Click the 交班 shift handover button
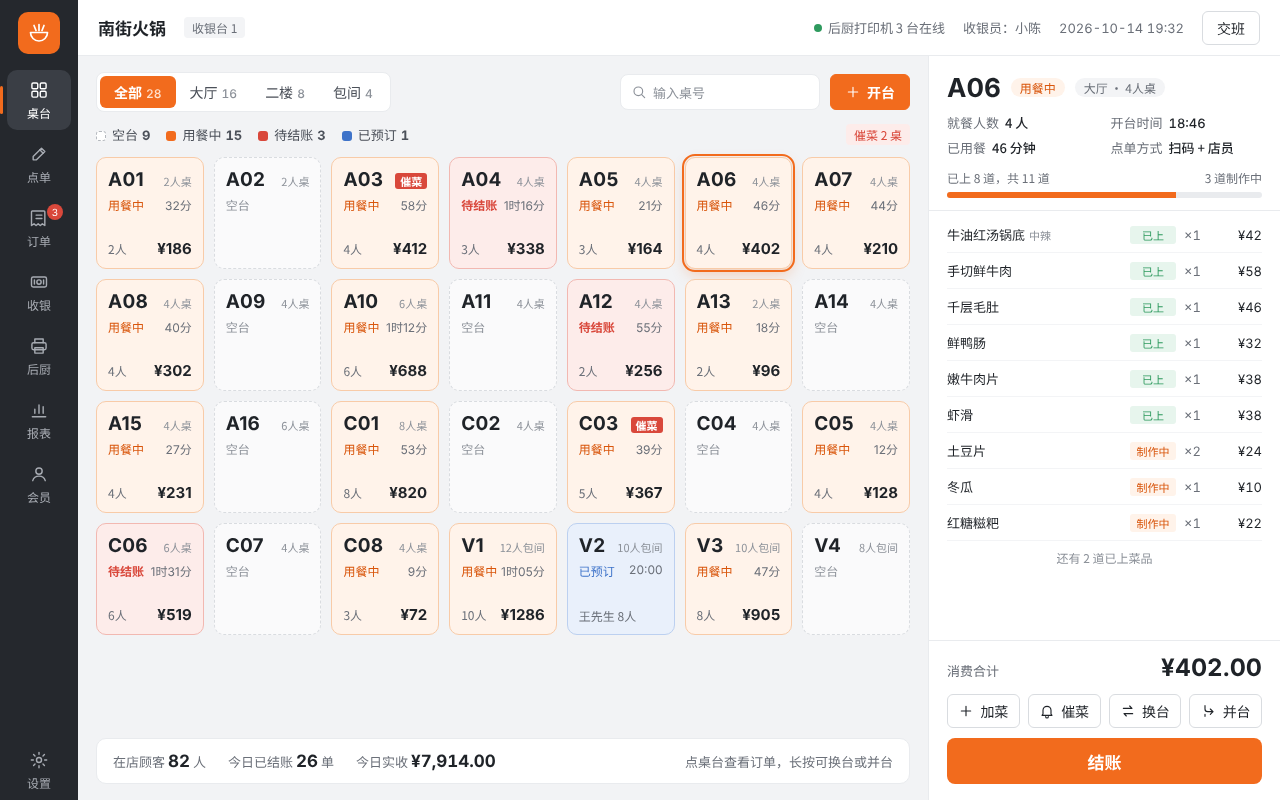Viewport: 1280px width, 800px height. (x=1231, y=28)
